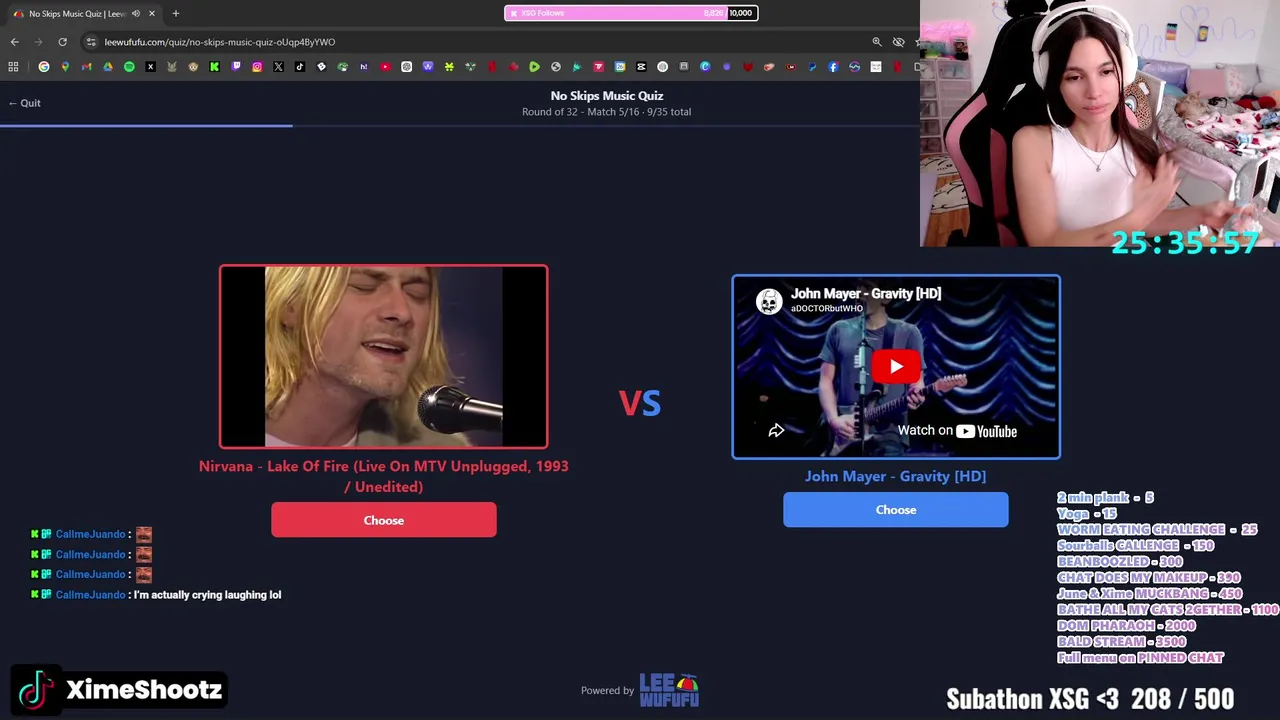
Task: Open the red Netflix bookmark after the pinwheel
Action: [492, 67]
